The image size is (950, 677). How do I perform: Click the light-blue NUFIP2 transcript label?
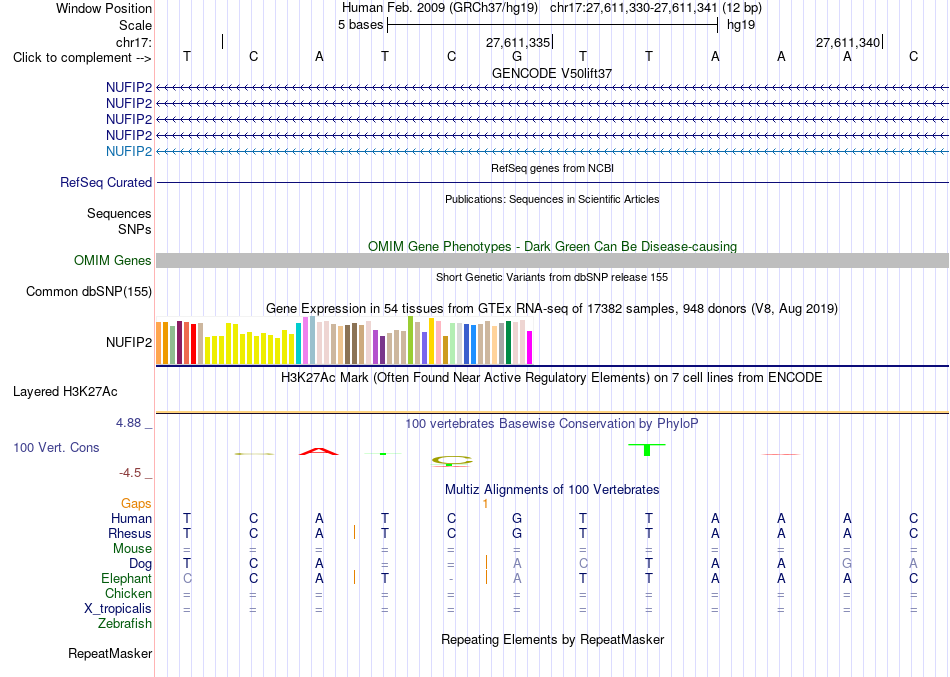pyautogui.click(x=128, y=152)
